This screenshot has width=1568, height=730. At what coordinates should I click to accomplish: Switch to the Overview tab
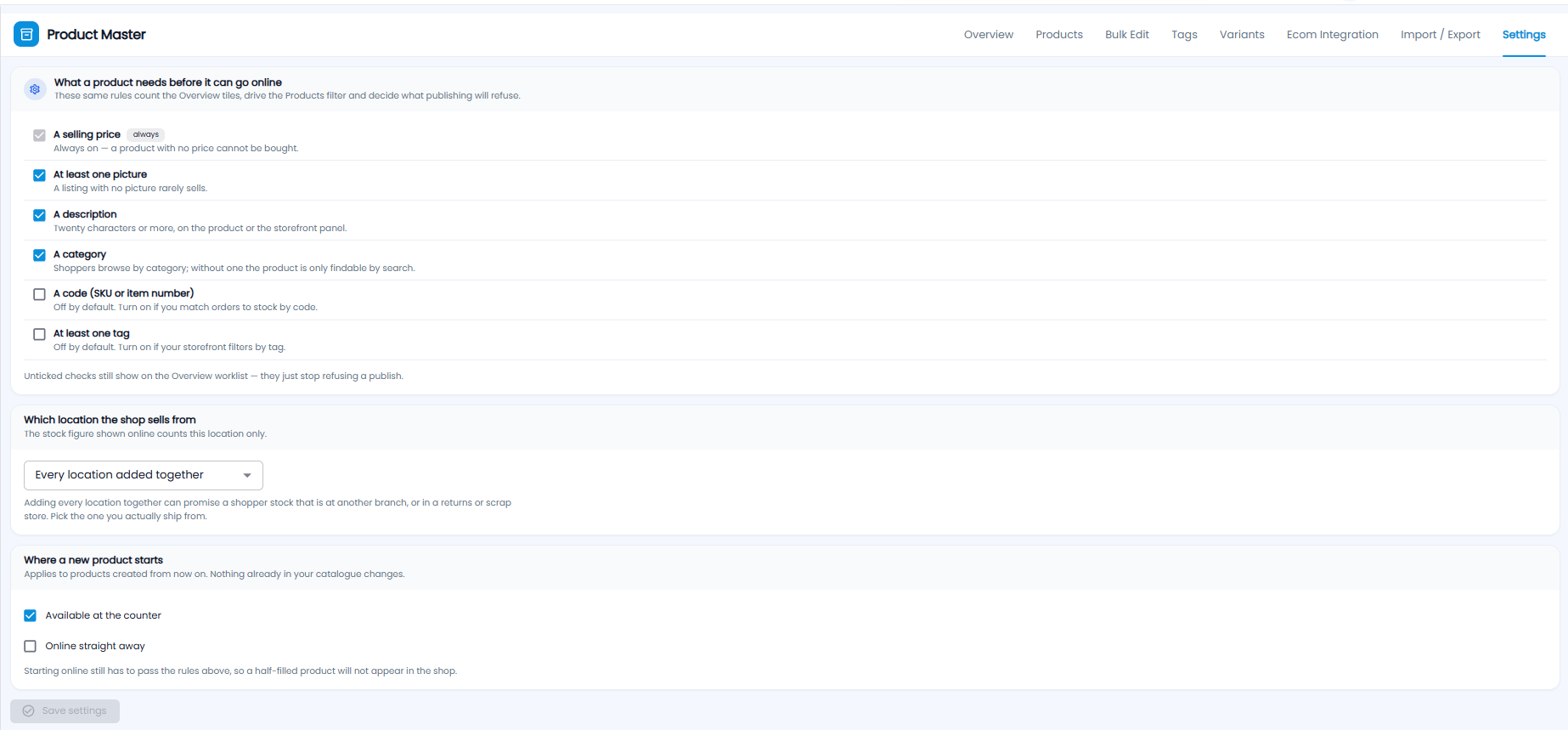coord(989,35)
